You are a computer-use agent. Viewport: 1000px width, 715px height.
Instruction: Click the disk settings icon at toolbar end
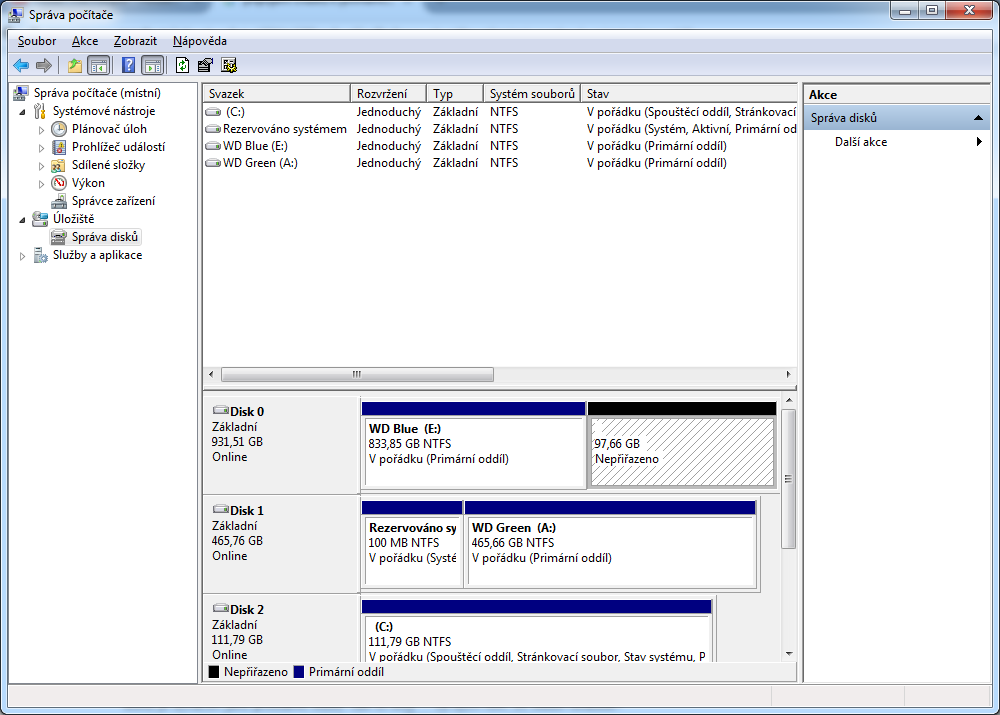229,65
